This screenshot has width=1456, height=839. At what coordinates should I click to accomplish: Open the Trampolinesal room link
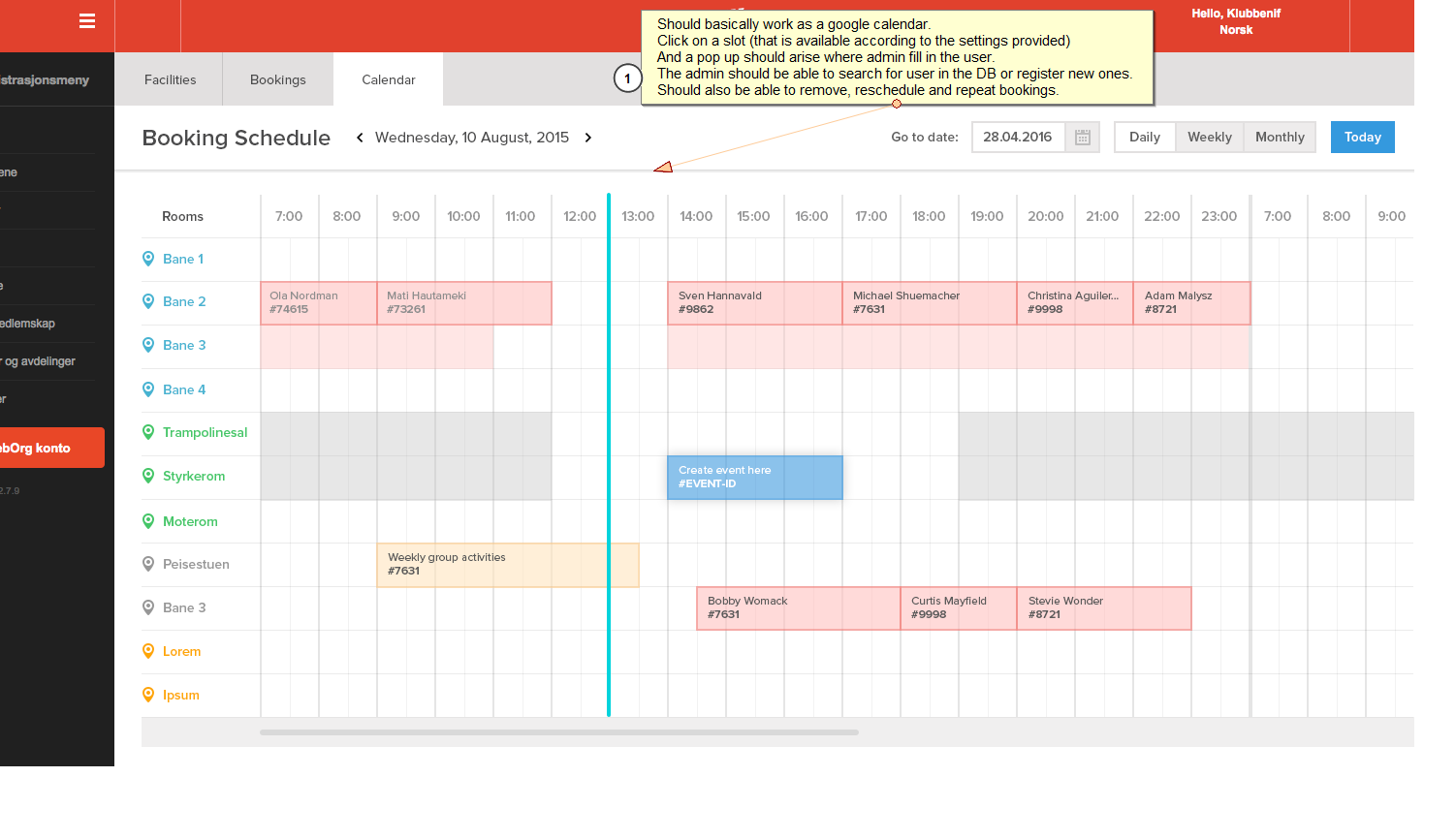pos(205,432)
